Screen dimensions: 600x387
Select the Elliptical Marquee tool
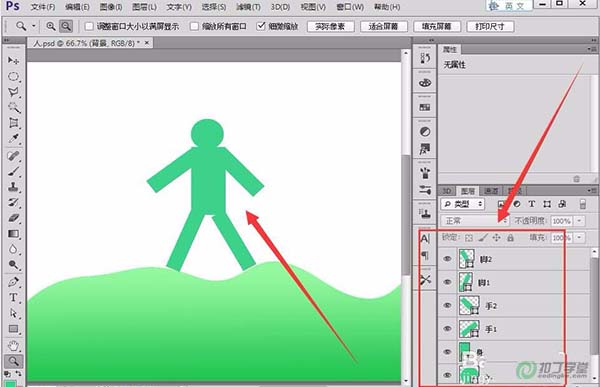[13, 76]
